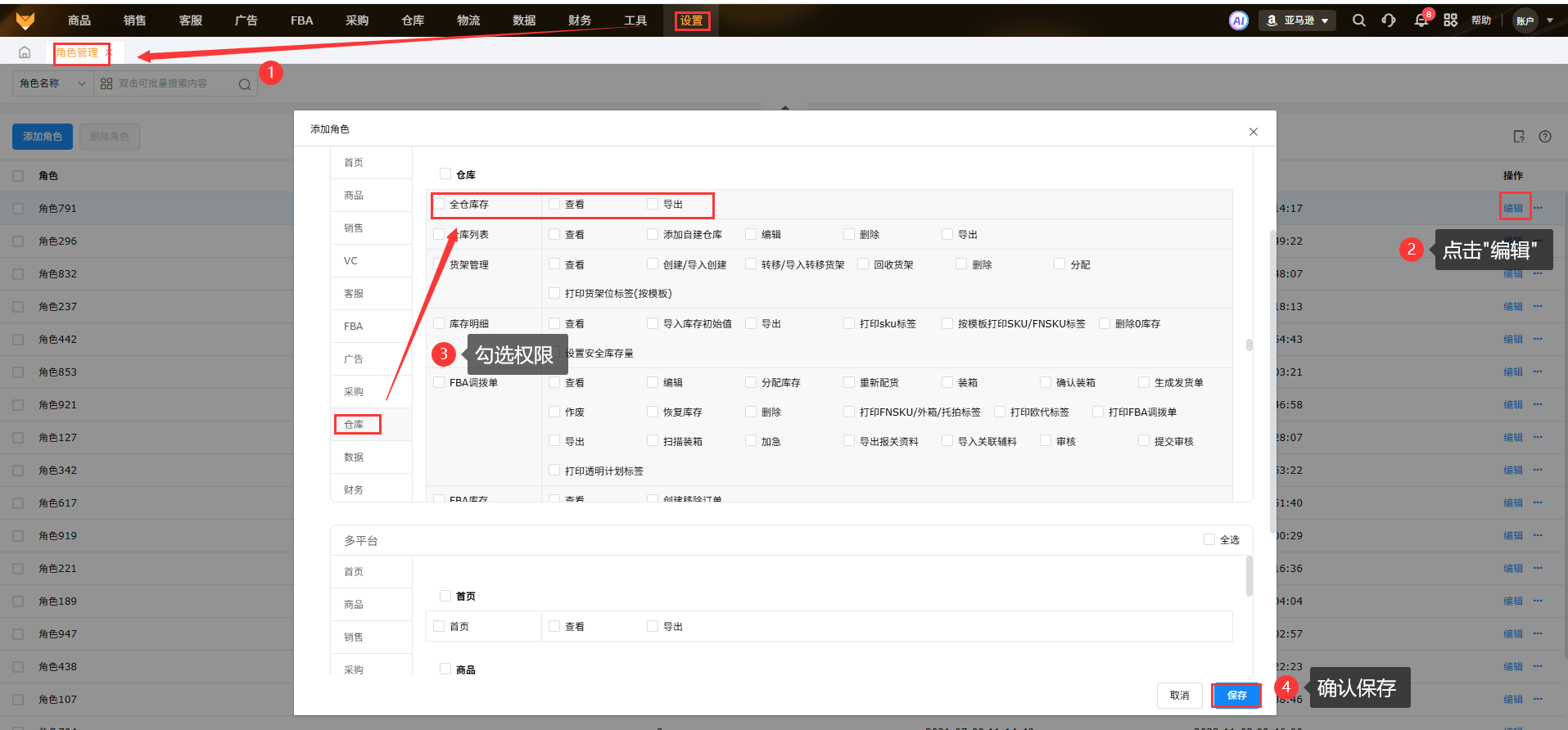Click the search icon in role filter box

(x=244, y=84)
